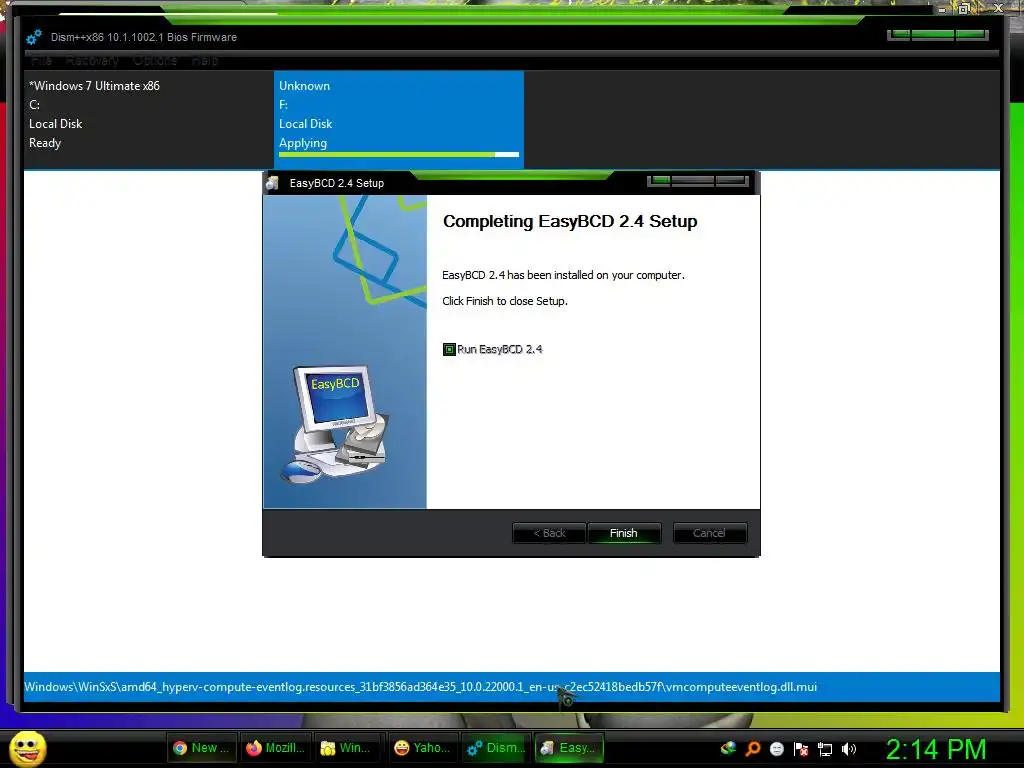Open the network tray icon
This screenshot has width=1024, height=768.
coord(825,749)
